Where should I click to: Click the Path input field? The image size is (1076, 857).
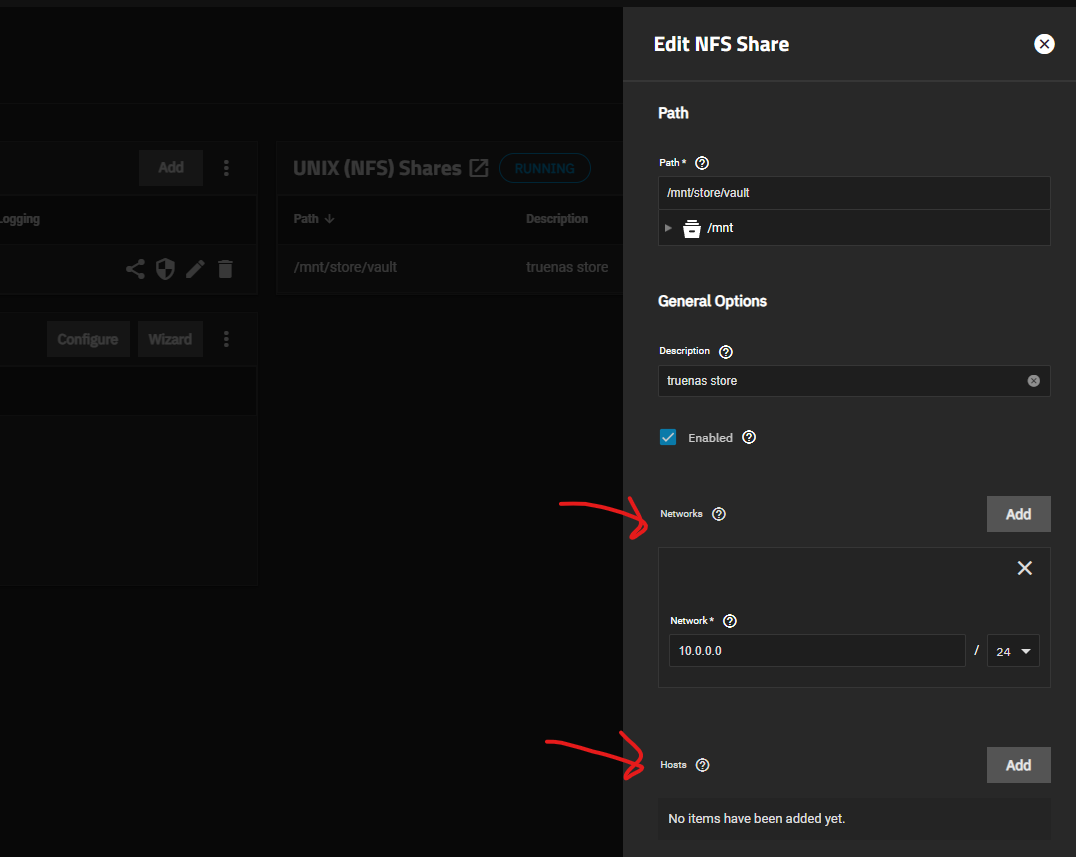click(x=853, y=193)
